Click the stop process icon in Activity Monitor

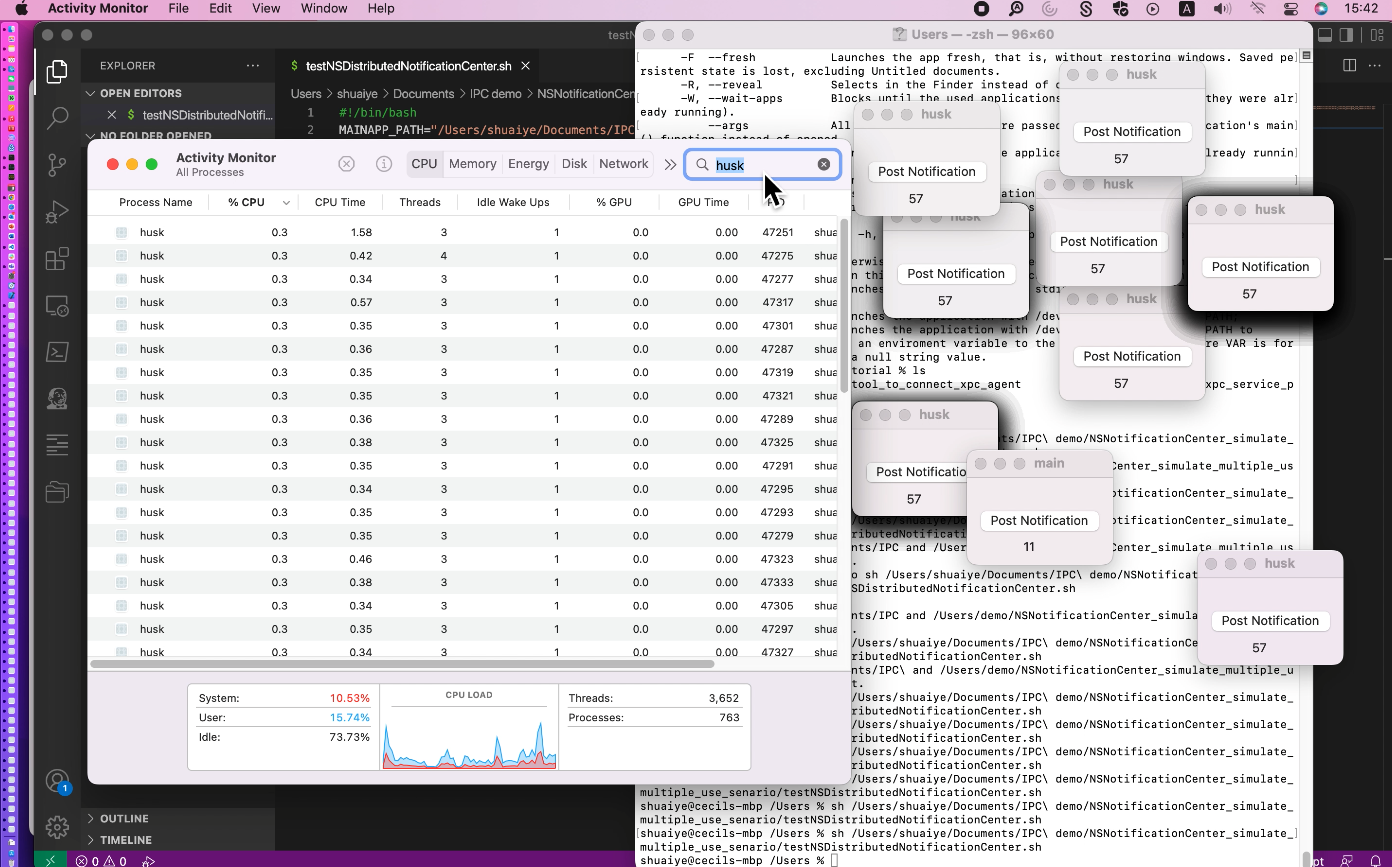346,164
